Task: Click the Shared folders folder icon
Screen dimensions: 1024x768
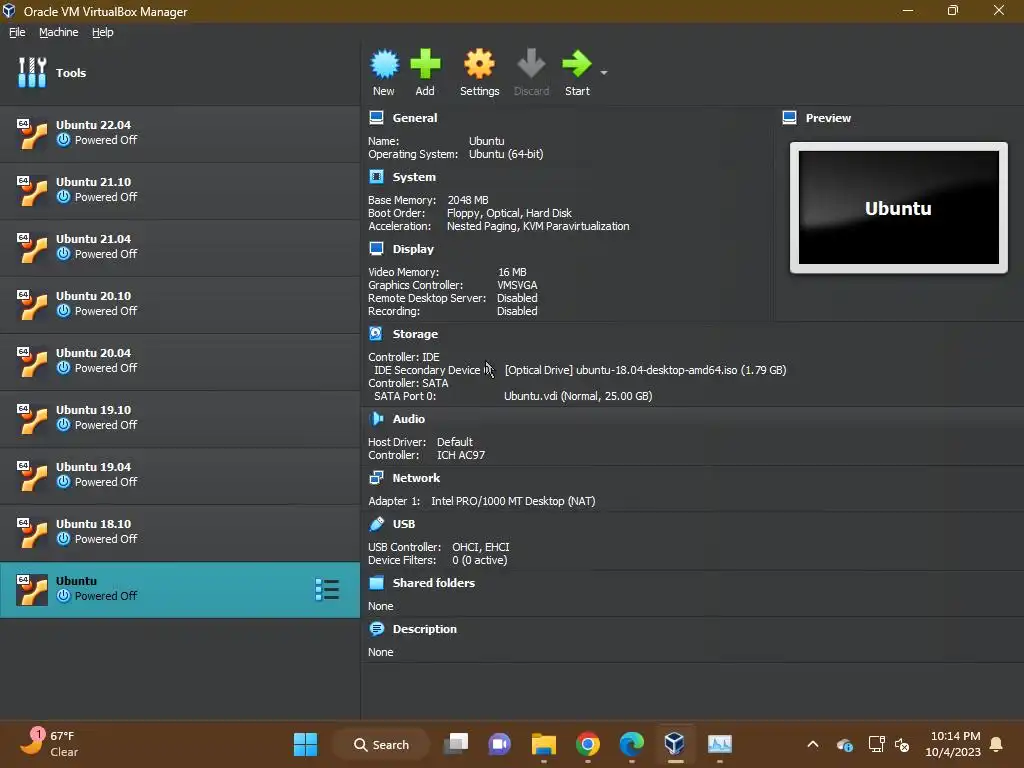Action: [x=376, y=583]
